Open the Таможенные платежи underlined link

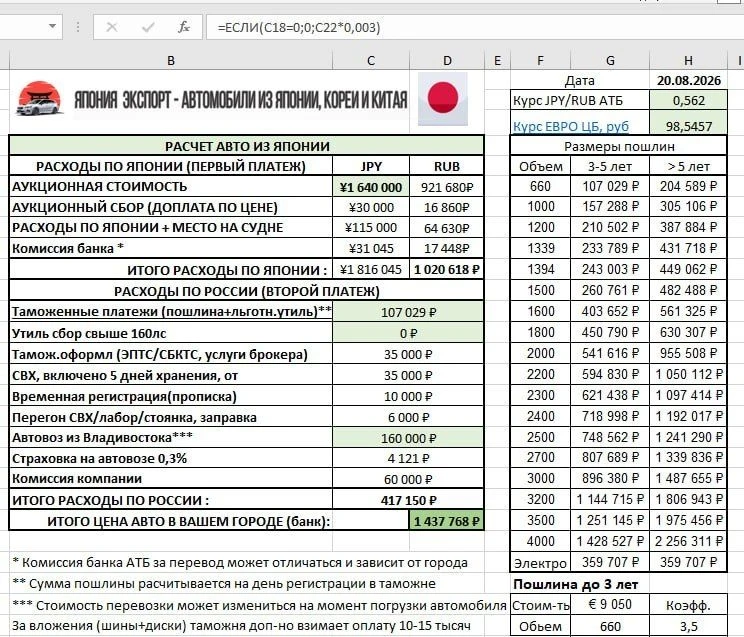pos(171,312)
